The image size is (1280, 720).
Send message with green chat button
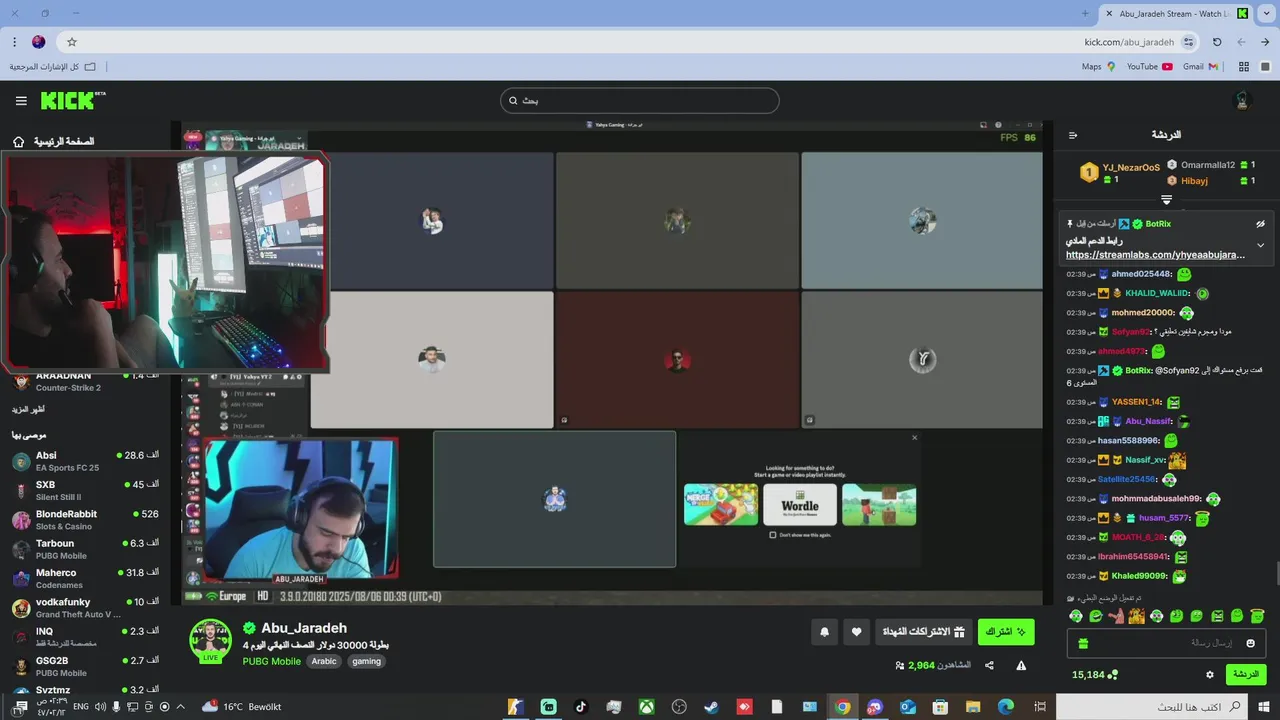[1246, 674]
